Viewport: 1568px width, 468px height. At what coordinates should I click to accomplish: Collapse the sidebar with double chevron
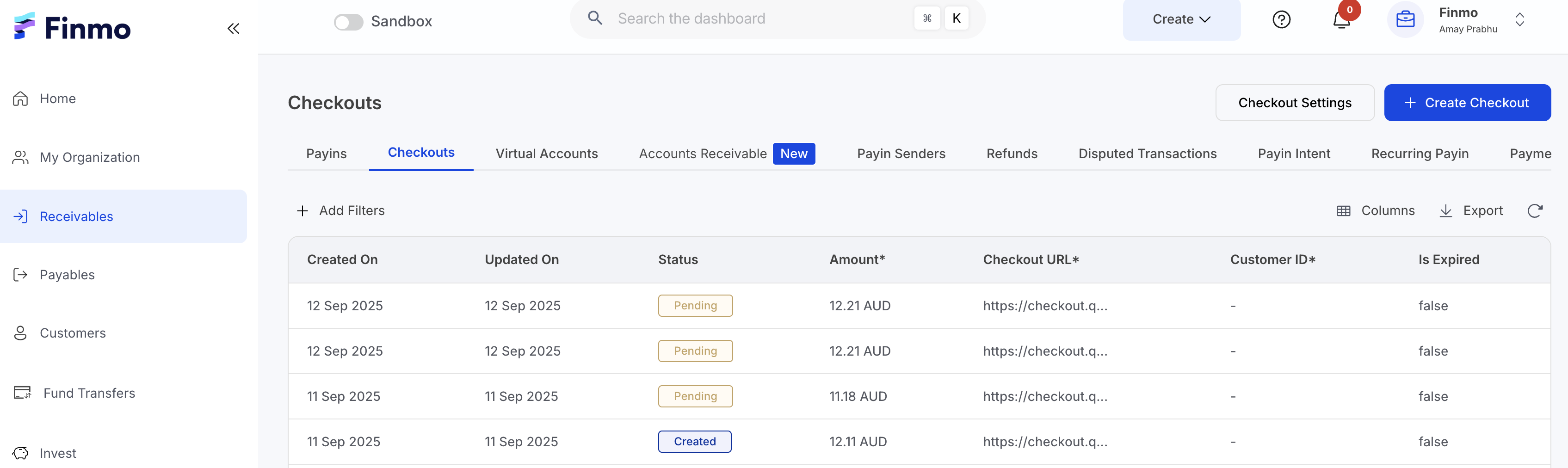(x=233, y=29)
